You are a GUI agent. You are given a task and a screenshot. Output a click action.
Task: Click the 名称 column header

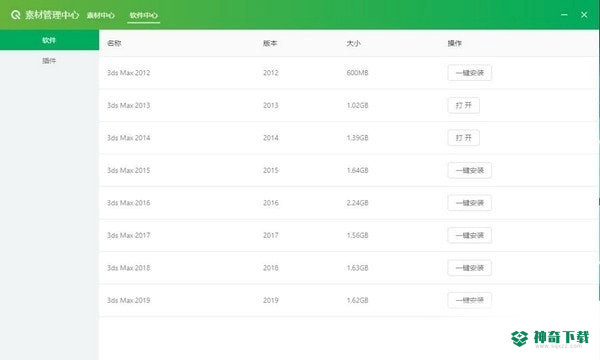click(114, 43)
